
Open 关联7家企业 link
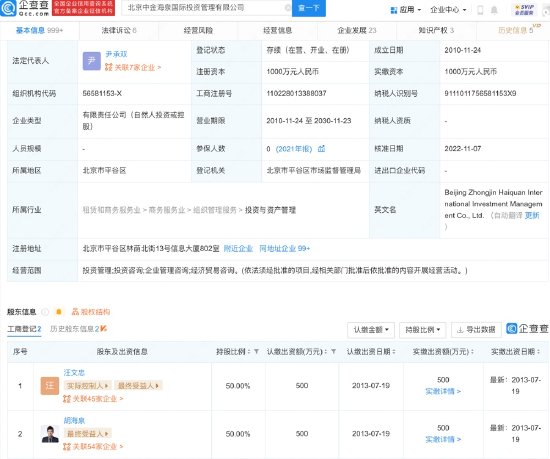133,67
